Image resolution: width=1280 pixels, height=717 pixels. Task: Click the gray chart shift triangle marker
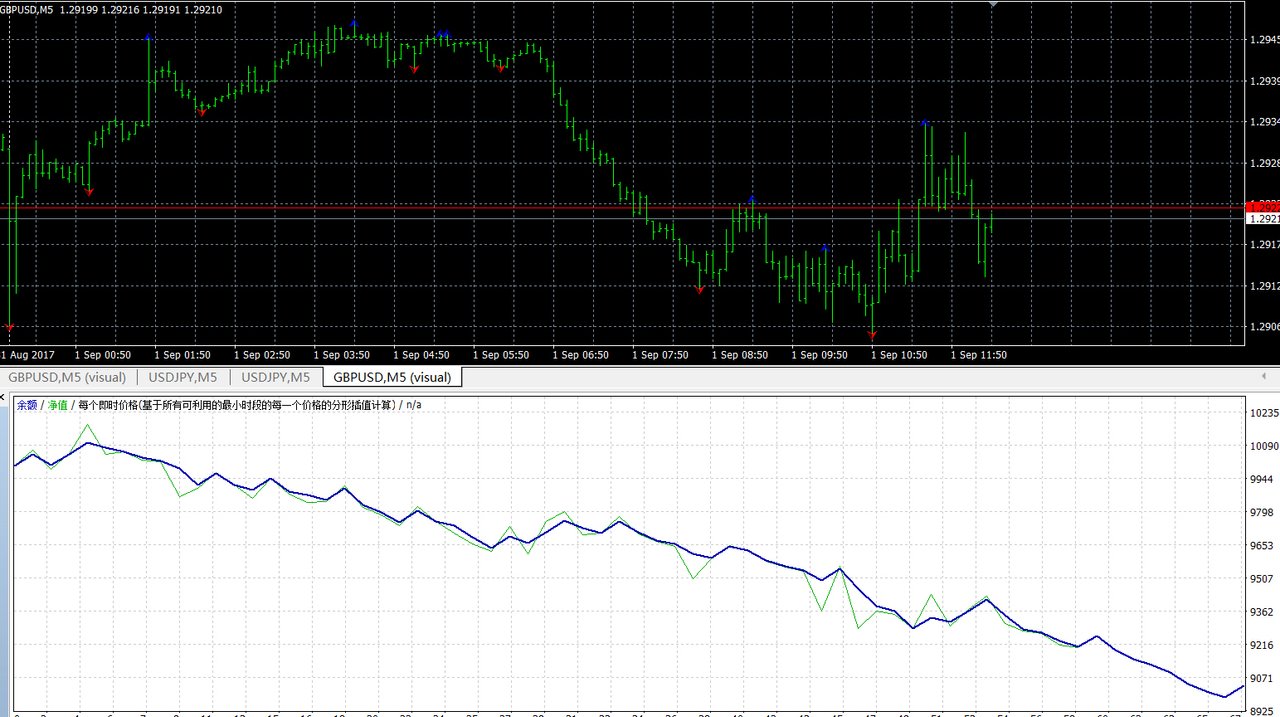993,4
